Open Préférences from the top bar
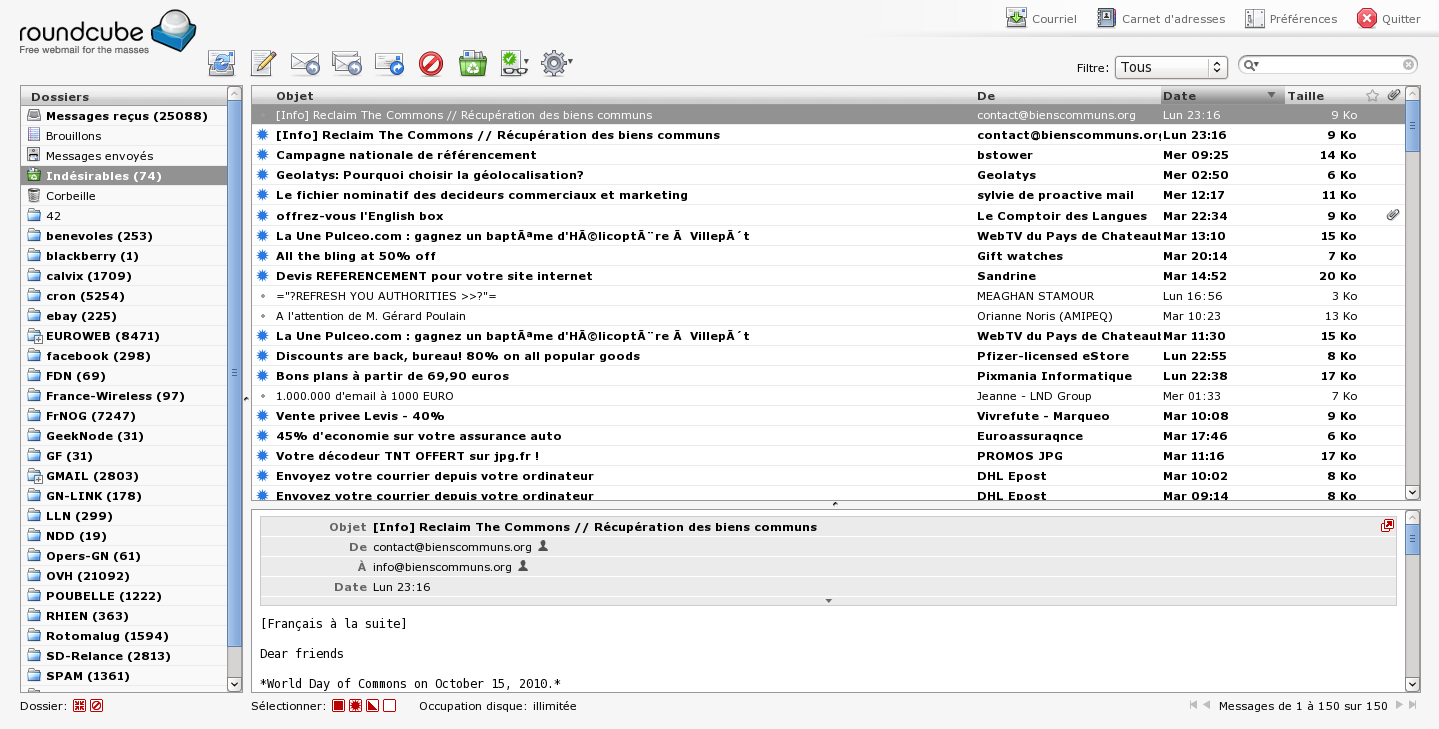This screenshot has width=1439, height=729. click(1290, 18)
